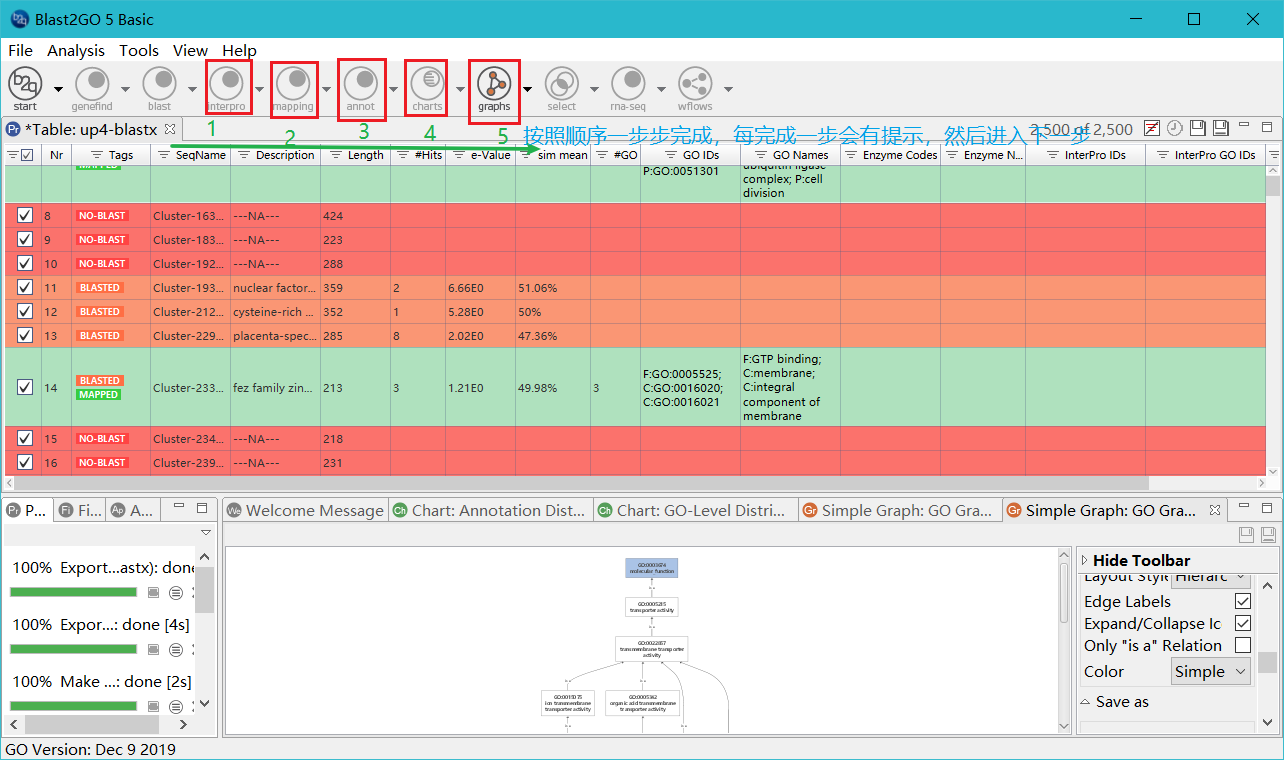Open the graphs dropdown arrow
Viewport: 1284px width, 760px height.
click(527, 89)
